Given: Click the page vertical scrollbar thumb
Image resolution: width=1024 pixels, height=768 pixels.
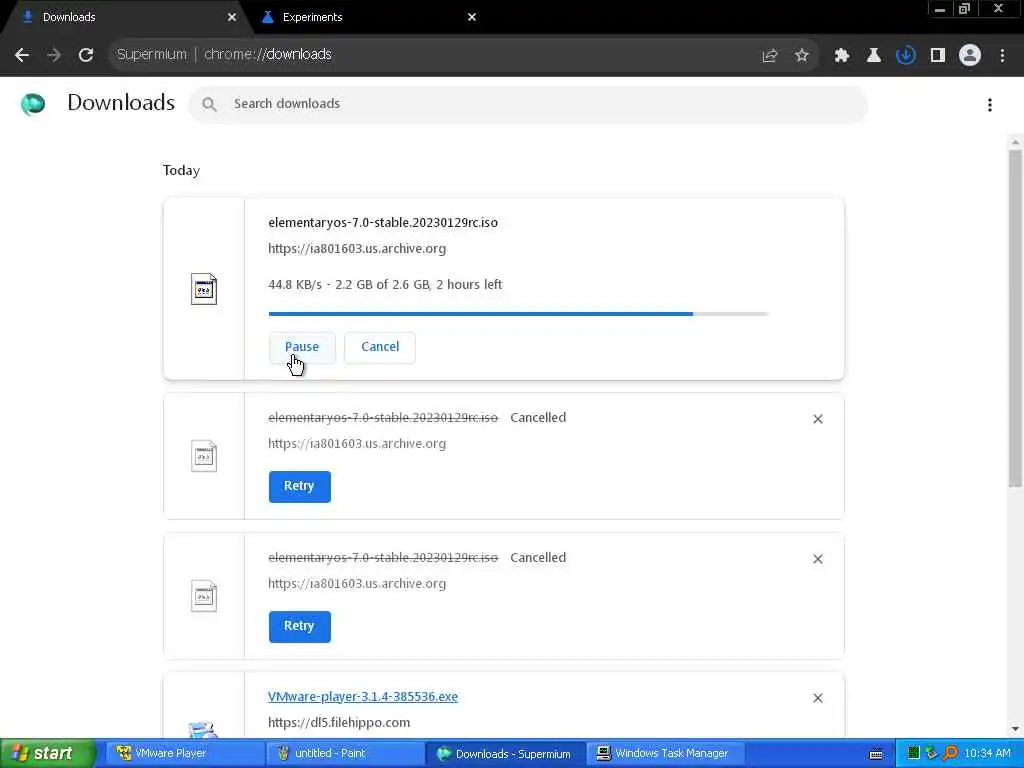Looking at the screenshot, I should [x=1015, y=318].
